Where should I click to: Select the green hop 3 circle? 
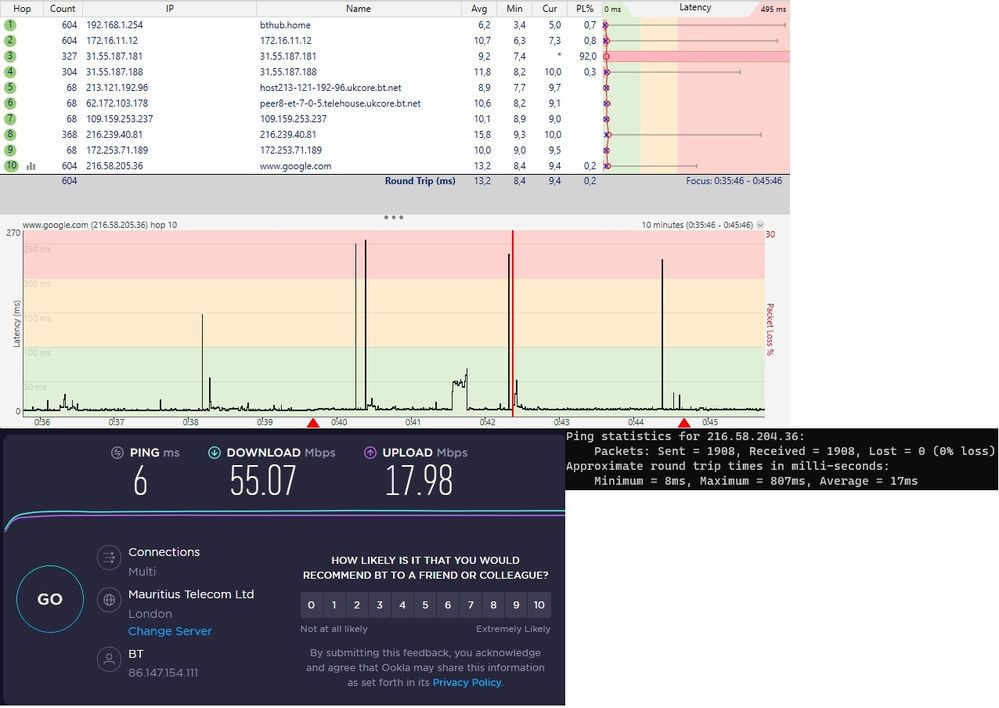click(x=10, y=56)
